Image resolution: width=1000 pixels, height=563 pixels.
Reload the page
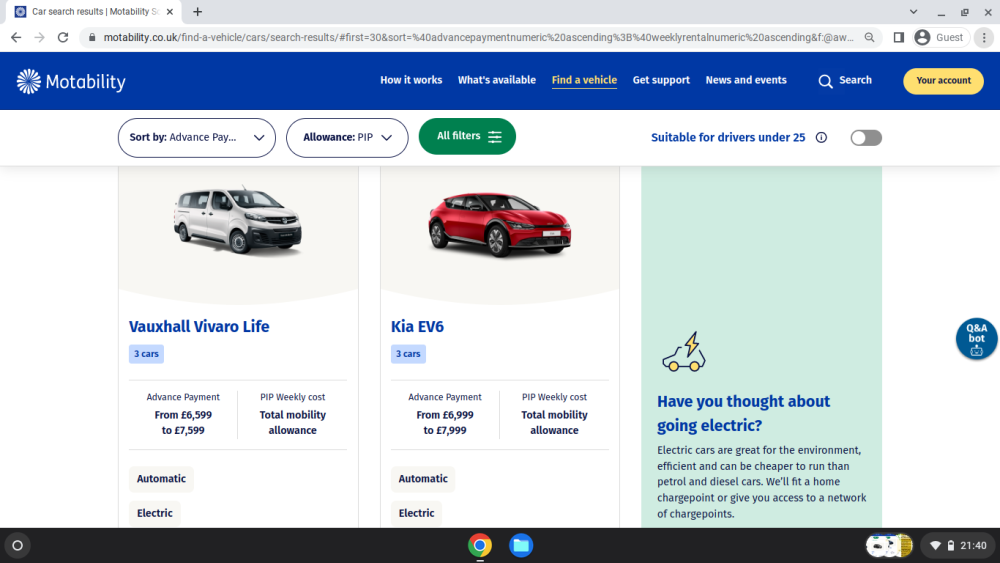click(62, 38)
